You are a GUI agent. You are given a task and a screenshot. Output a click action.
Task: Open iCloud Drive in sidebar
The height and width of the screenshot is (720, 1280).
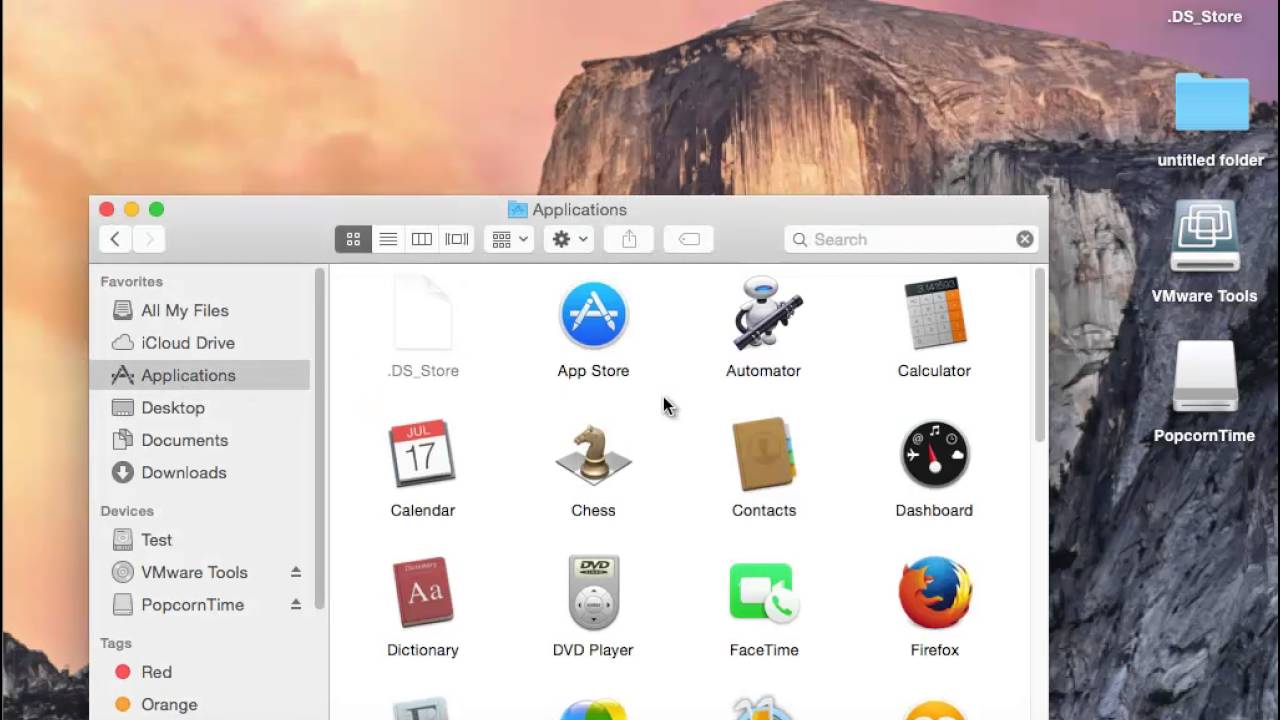coord(200,342)
